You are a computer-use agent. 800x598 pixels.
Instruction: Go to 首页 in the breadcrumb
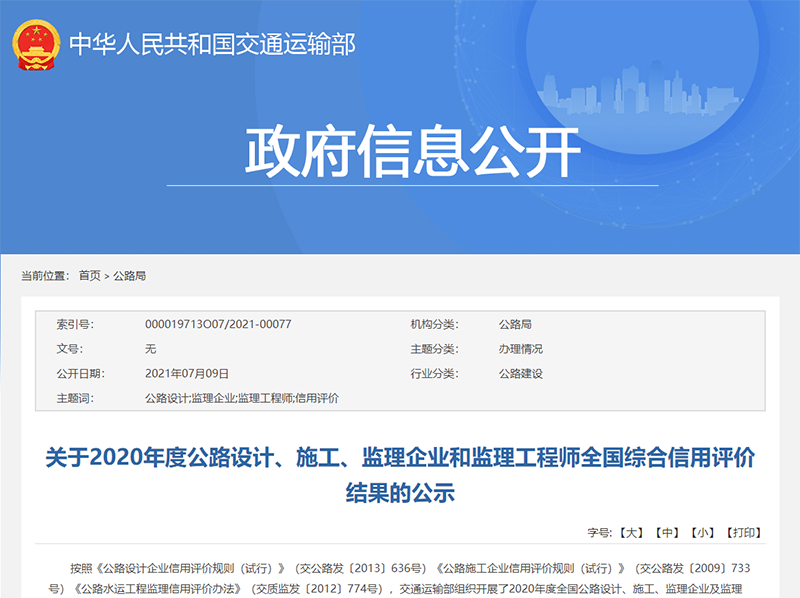89,276
